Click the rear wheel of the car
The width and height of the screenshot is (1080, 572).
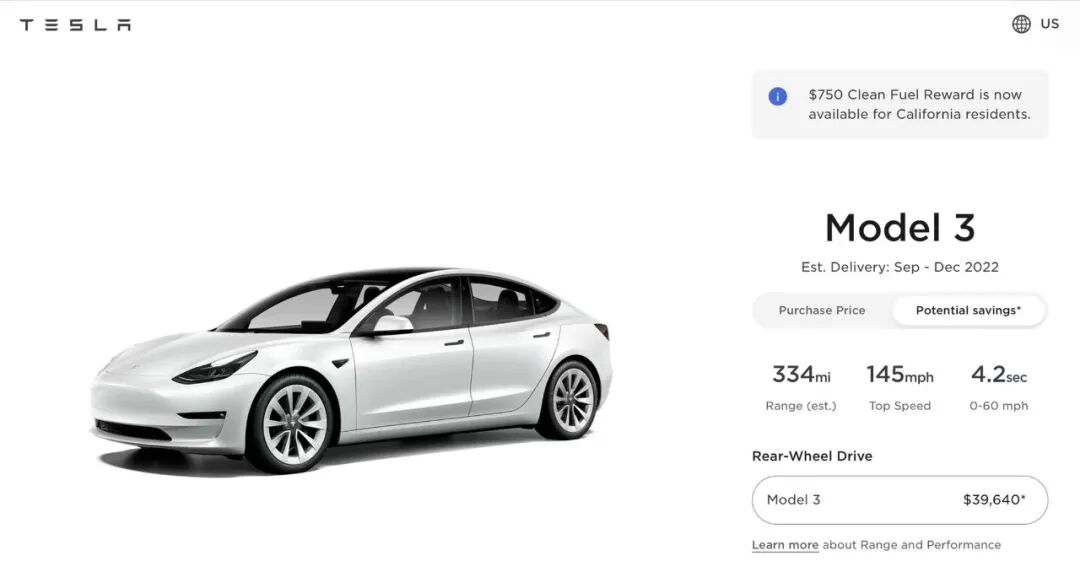pyautogui.click(x=570, y=400)
